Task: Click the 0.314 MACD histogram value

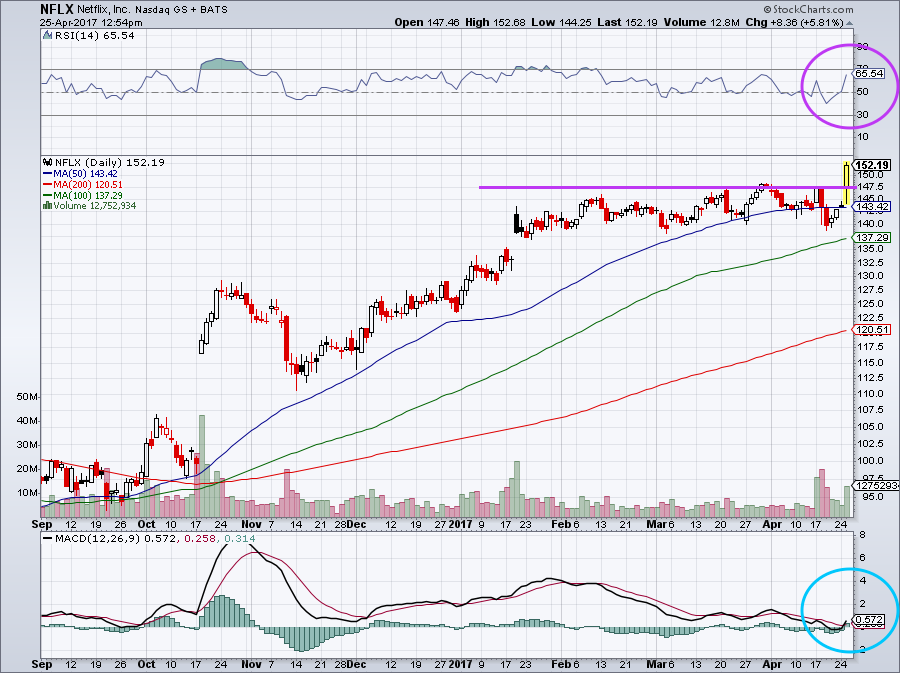Action: point(239,539)
